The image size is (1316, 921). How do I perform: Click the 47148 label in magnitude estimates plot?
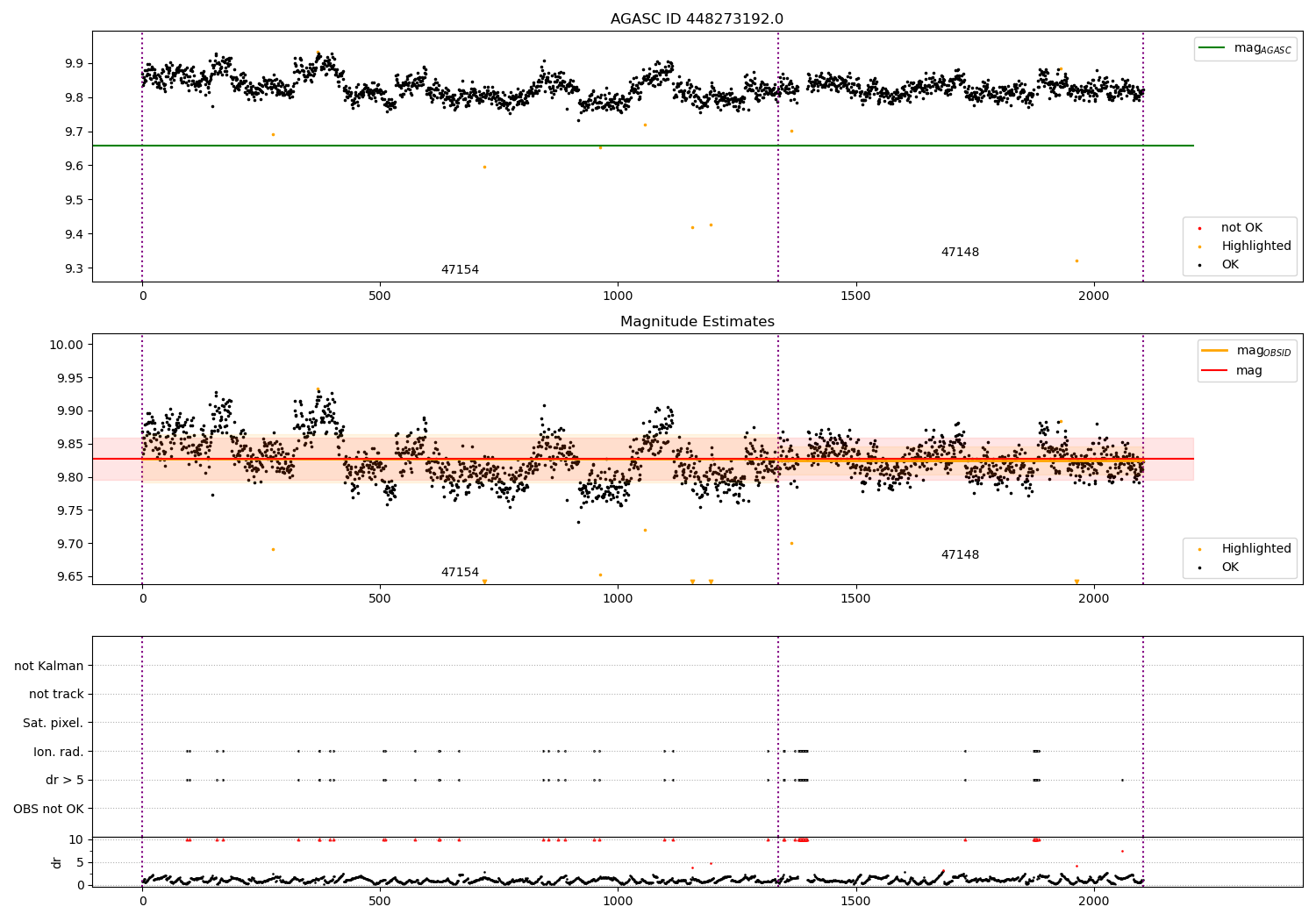click(x=960, y=555)
